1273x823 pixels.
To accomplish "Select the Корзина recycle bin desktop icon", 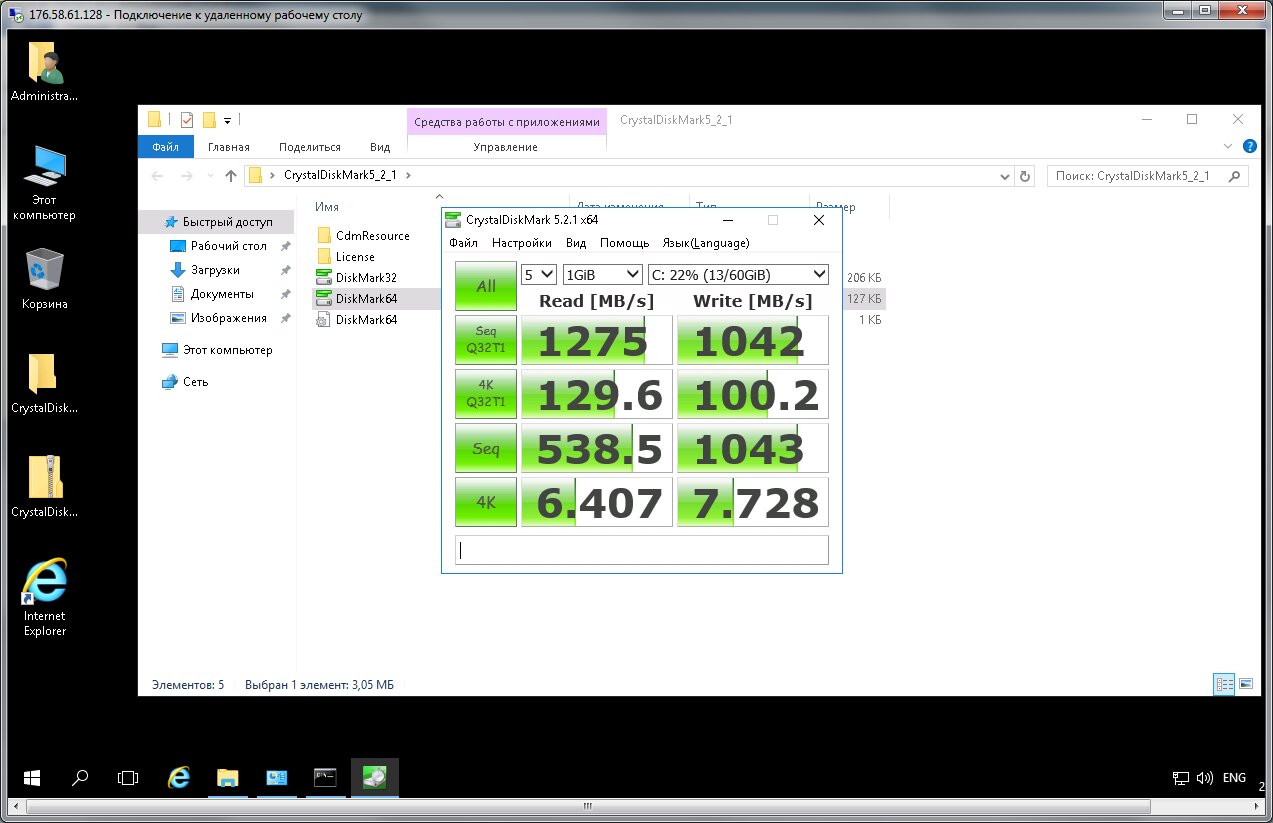I will pyautogui.click(x=44, y=279).
